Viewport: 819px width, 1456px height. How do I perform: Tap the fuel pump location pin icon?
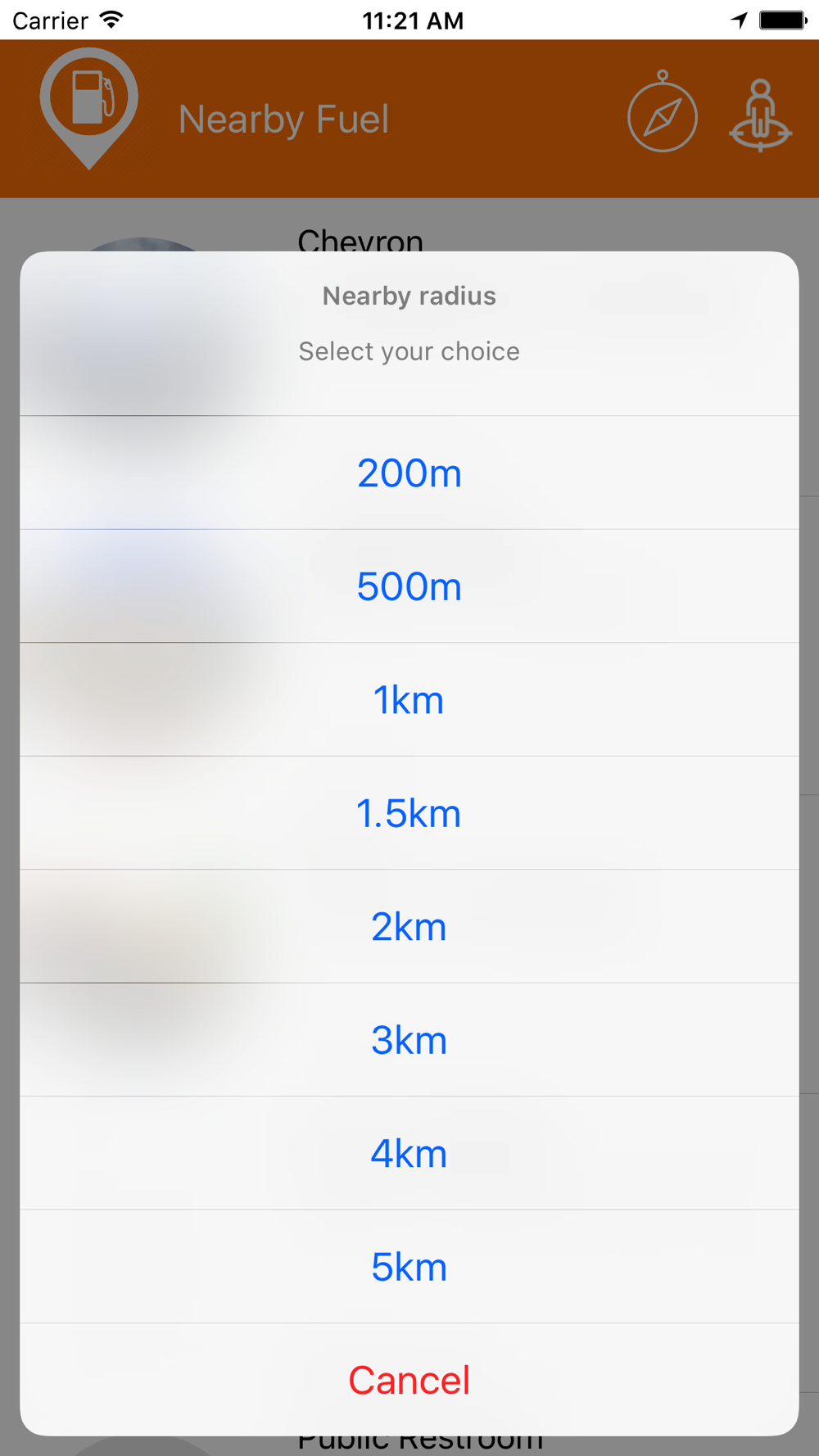tap(89, 108)
